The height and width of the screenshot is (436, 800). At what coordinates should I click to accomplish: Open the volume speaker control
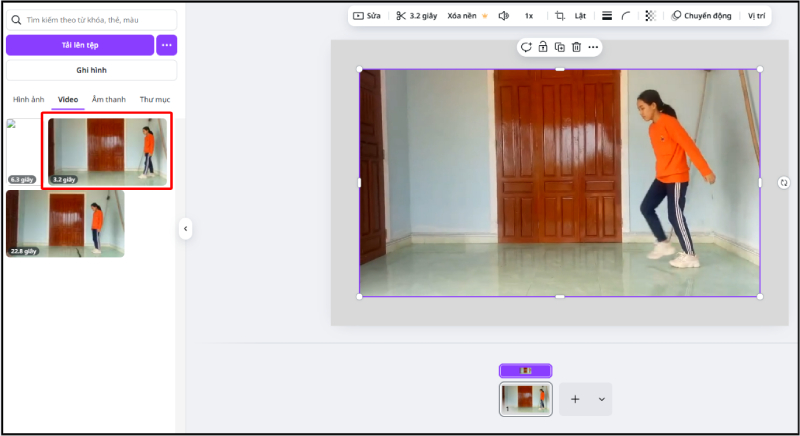click(503, 16)
